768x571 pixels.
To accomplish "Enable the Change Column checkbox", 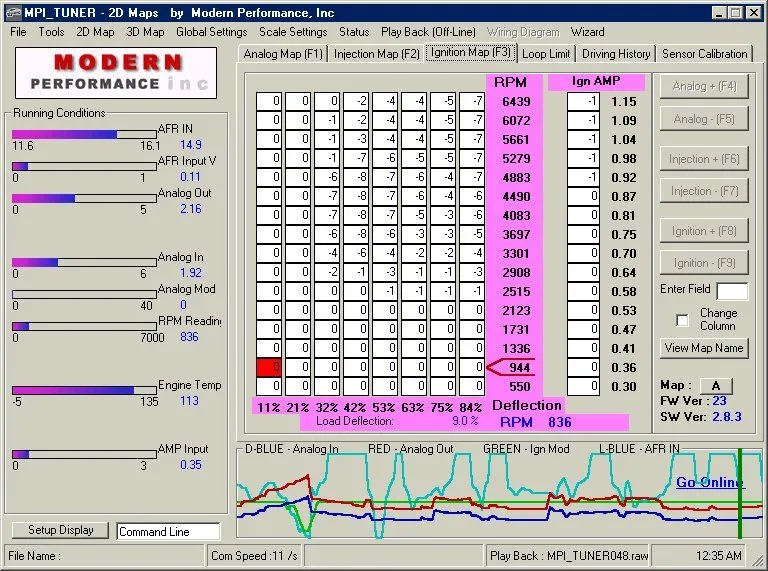I will pyautogui.click(x=683, y=320).
